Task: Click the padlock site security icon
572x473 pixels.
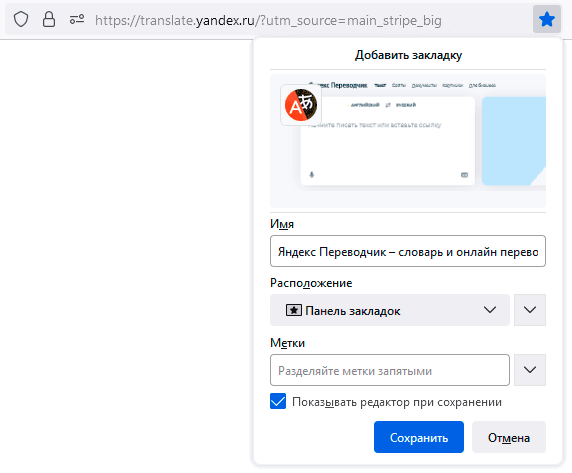Action: [49, 19]
